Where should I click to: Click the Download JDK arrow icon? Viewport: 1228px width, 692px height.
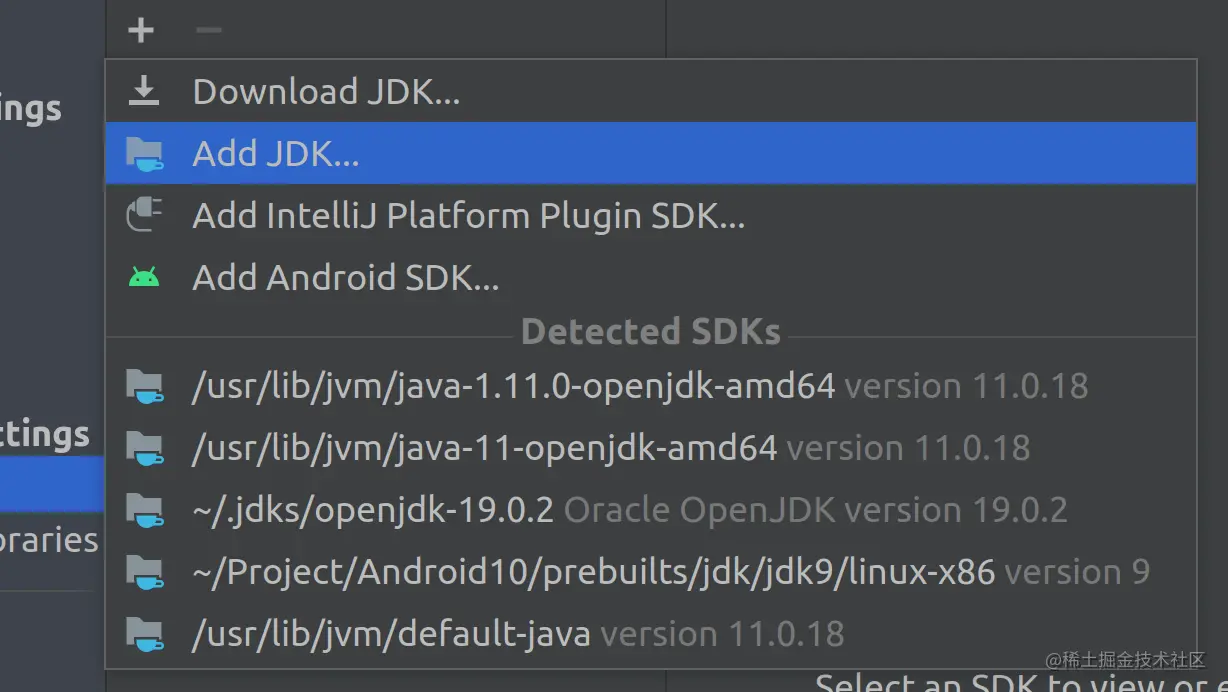(144, 92)
